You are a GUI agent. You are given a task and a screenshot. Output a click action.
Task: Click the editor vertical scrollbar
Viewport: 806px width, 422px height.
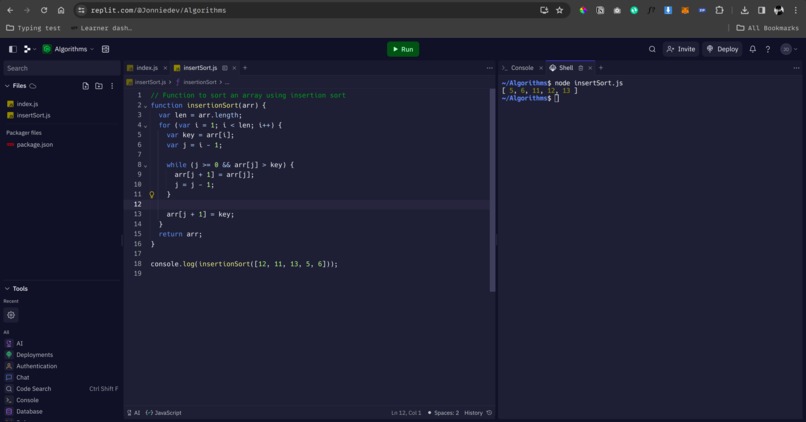pyautogui.click(x=492, y=190)
